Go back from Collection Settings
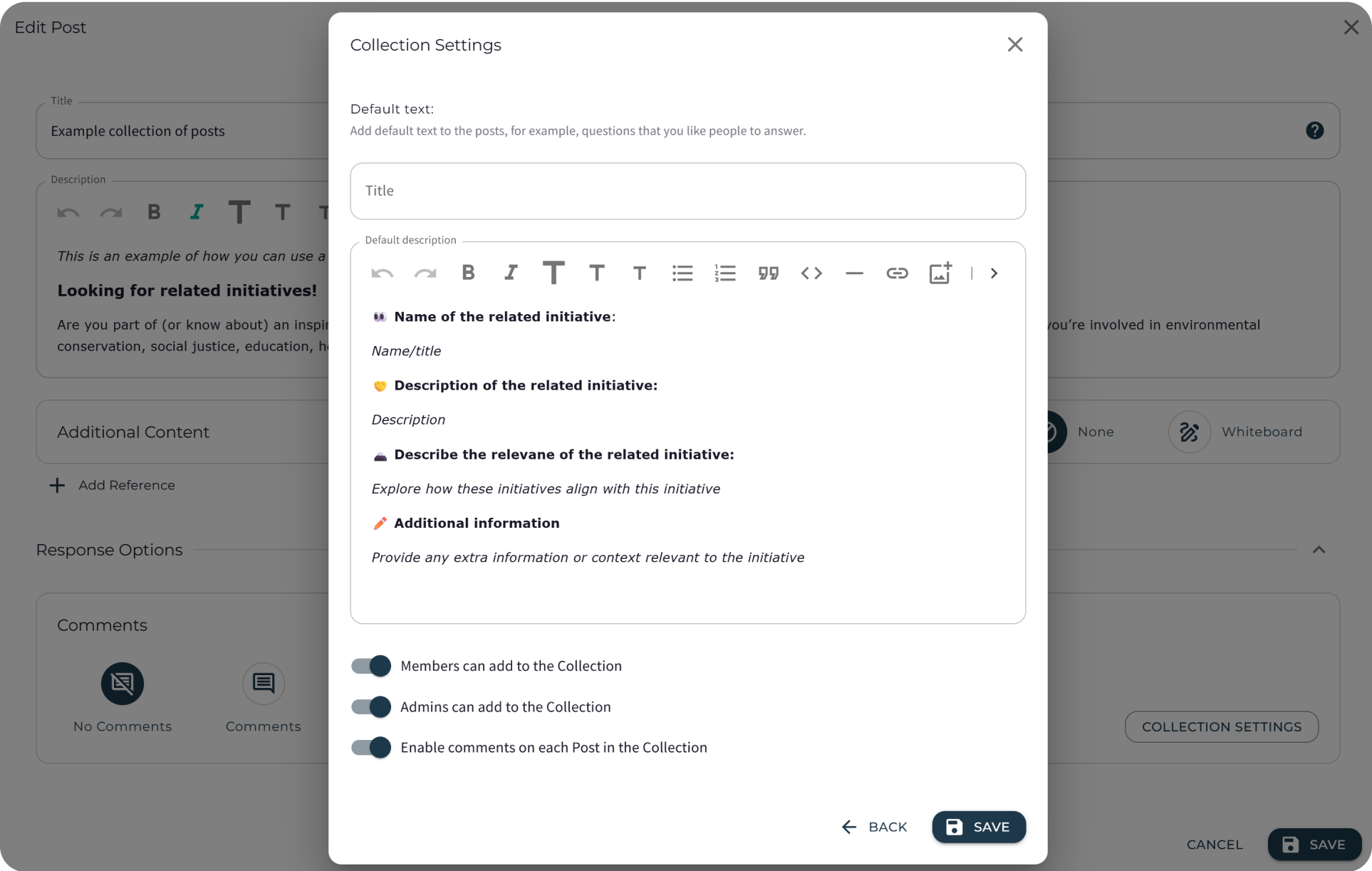The height and width of the screenshot is (871, 1372). point(875,826)
